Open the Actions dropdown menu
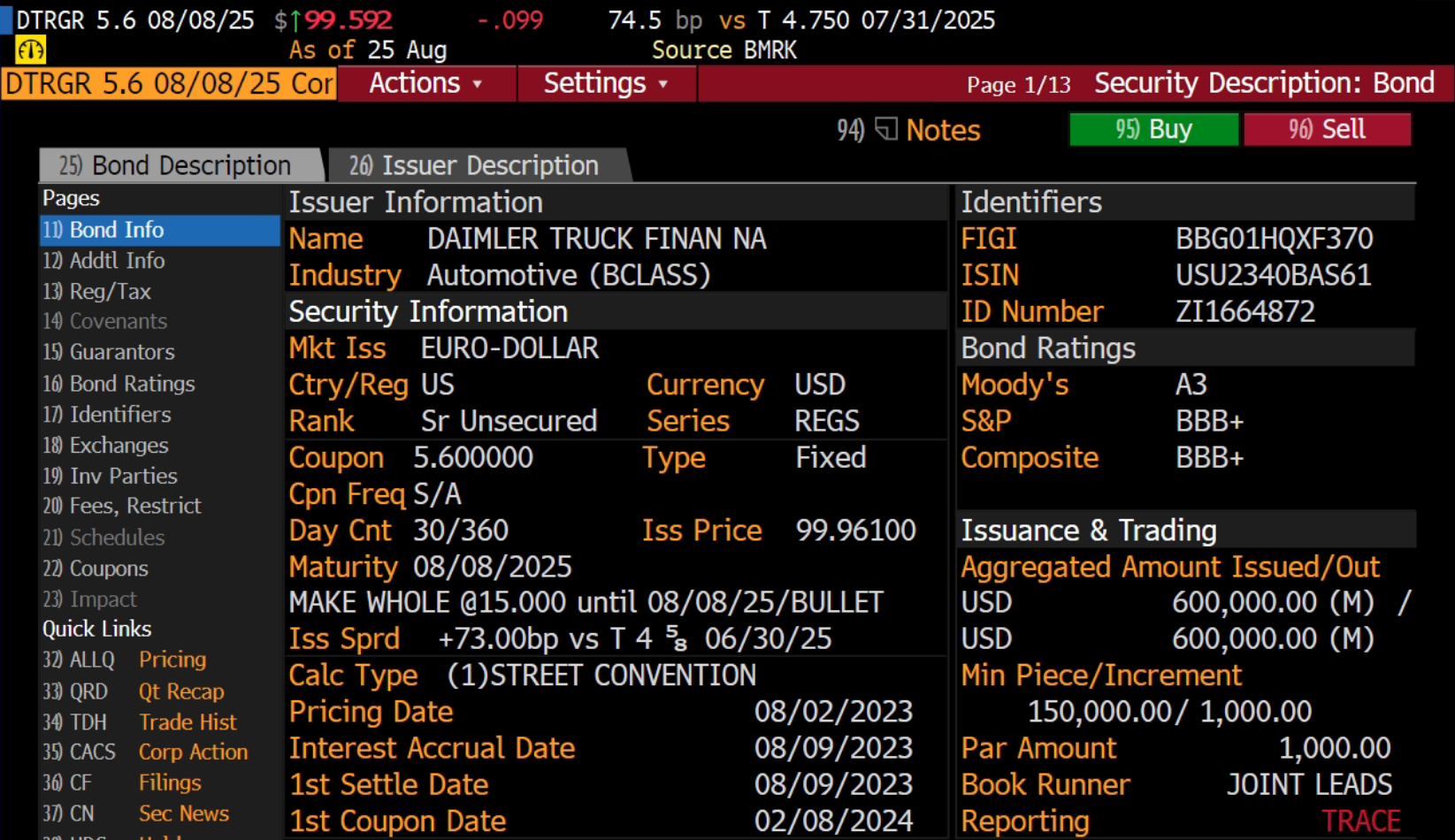 tap(426, 83)
